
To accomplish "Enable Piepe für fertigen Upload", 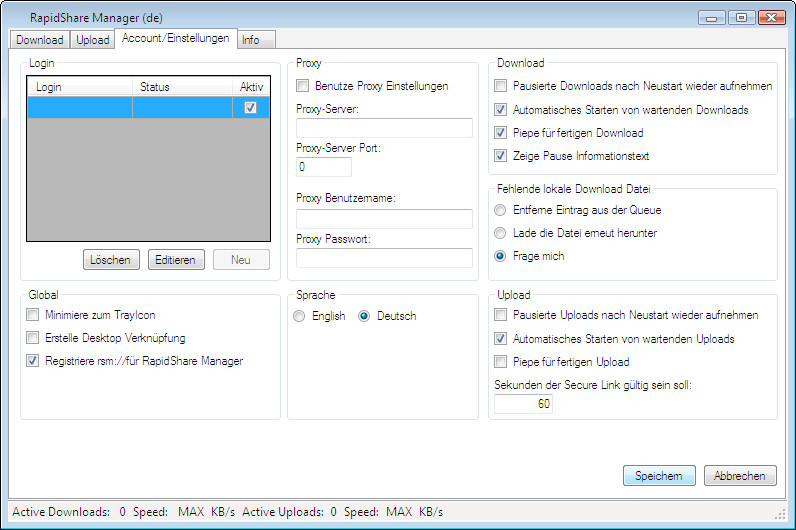I will pos(501,361).
